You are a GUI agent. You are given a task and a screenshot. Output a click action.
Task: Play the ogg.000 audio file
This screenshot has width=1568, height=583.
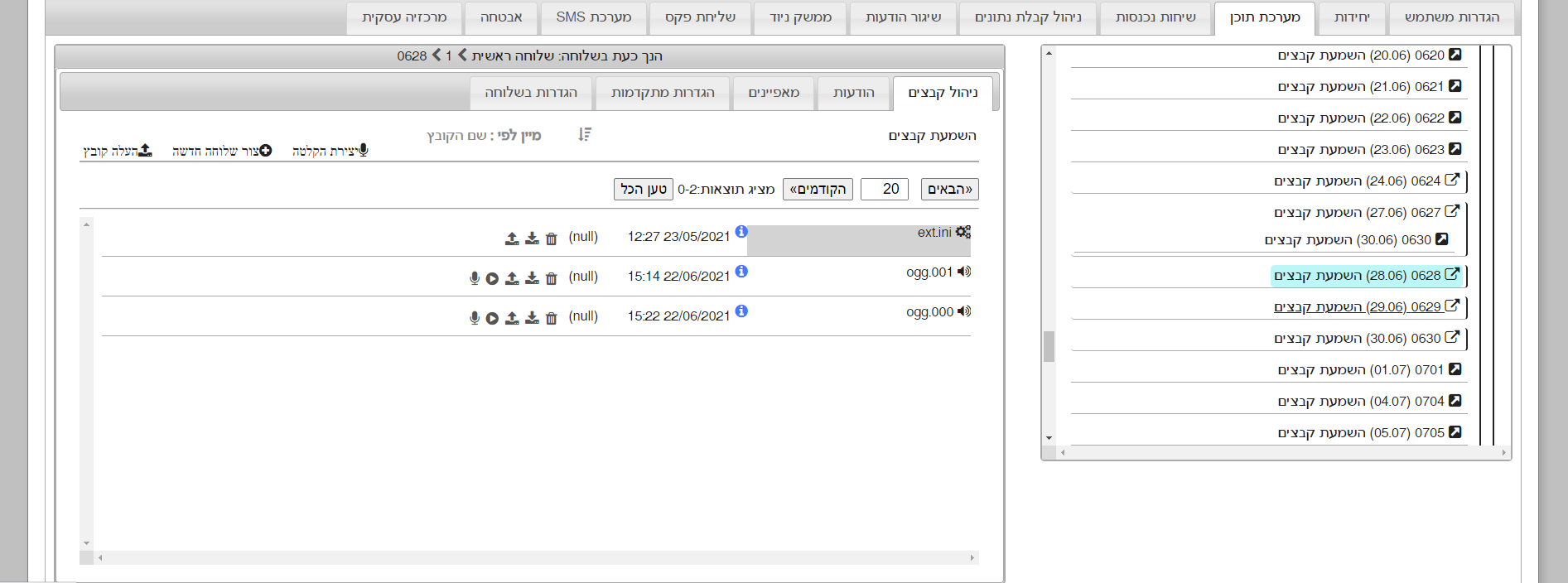[x=492, y=318]
